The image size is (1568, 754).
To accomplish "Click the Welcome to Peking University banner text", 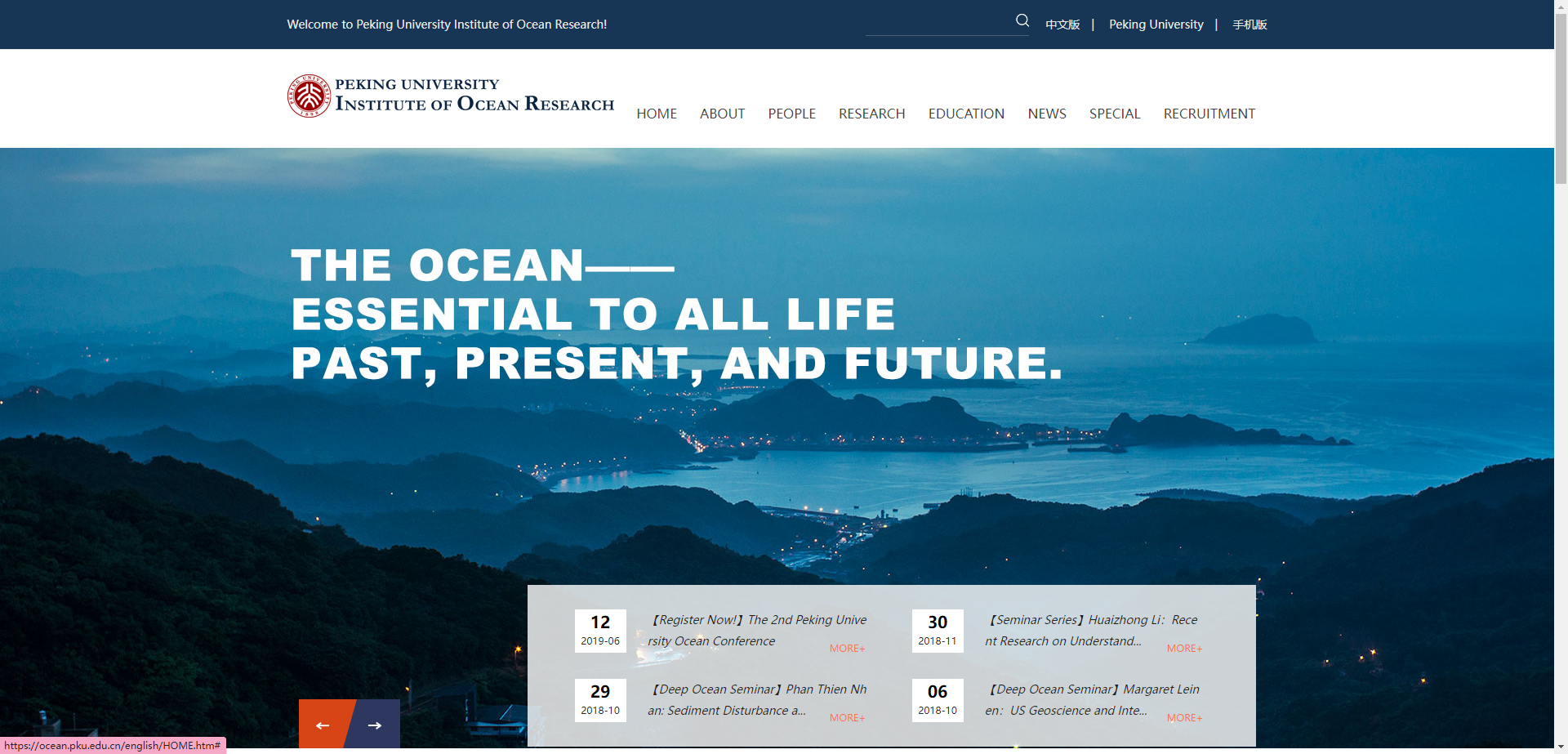I will click(447, 25).
